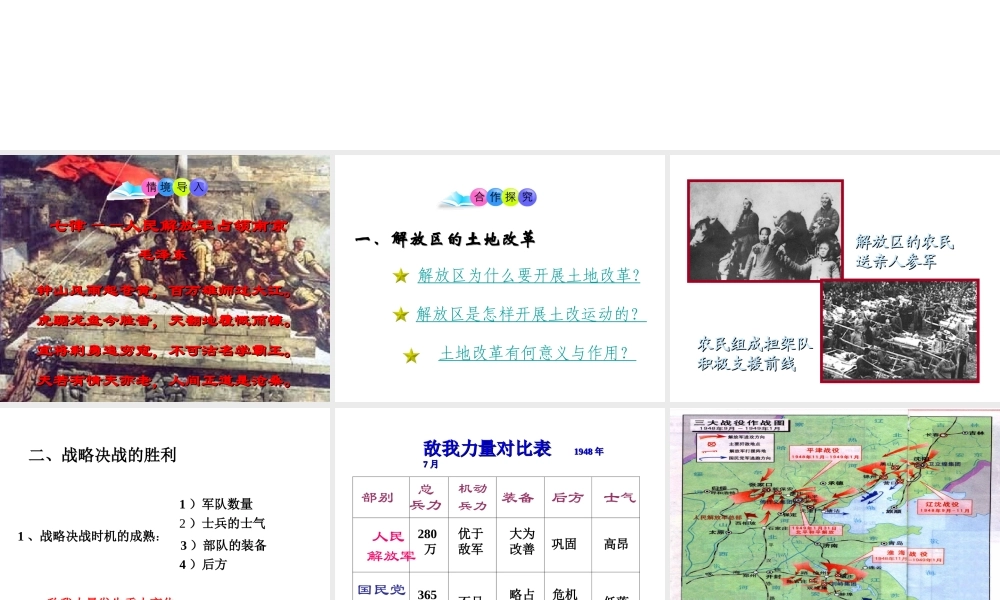This screenshot has height=600, width=1000.
Task: Select heading 一、解放区的土地改革
Action: pyautogui.click(x=445, y=239)
